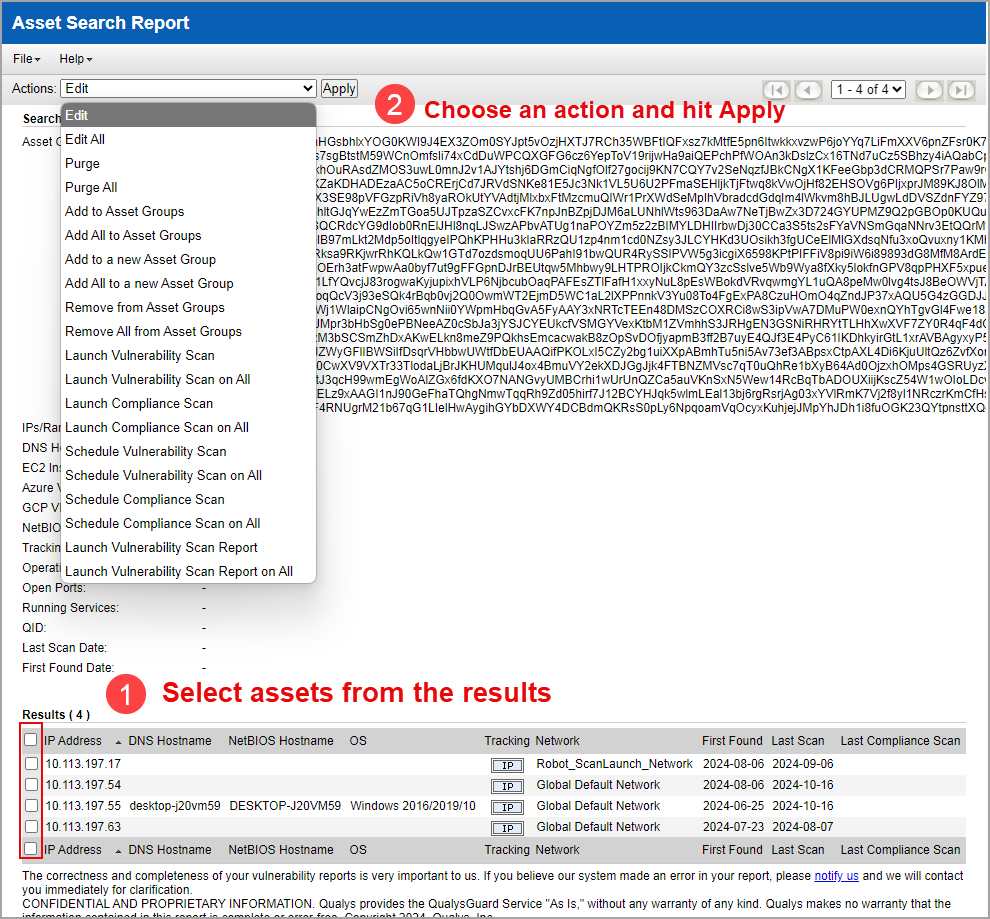990x919 pixels.
Task: Click the IP tracking badge for 10.113.197.55
Action: click(507, 806)
